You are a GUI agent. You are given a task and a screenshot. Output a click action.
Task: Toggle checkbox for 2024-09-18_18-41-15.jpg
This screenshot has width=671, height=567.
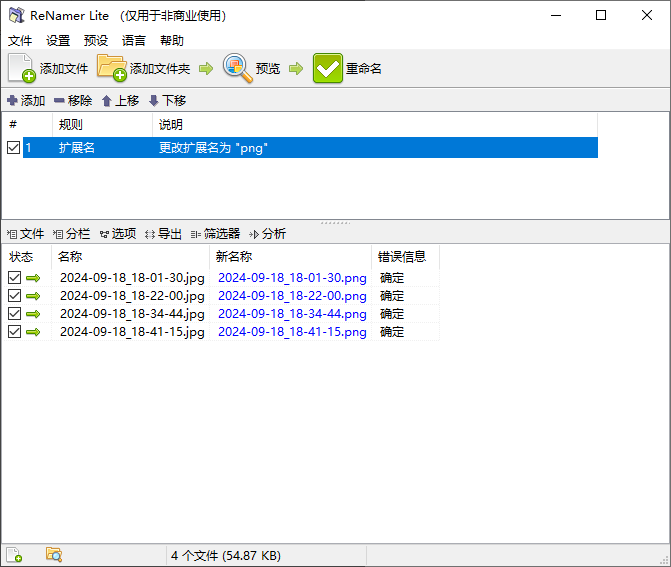[x=14, y=332]
